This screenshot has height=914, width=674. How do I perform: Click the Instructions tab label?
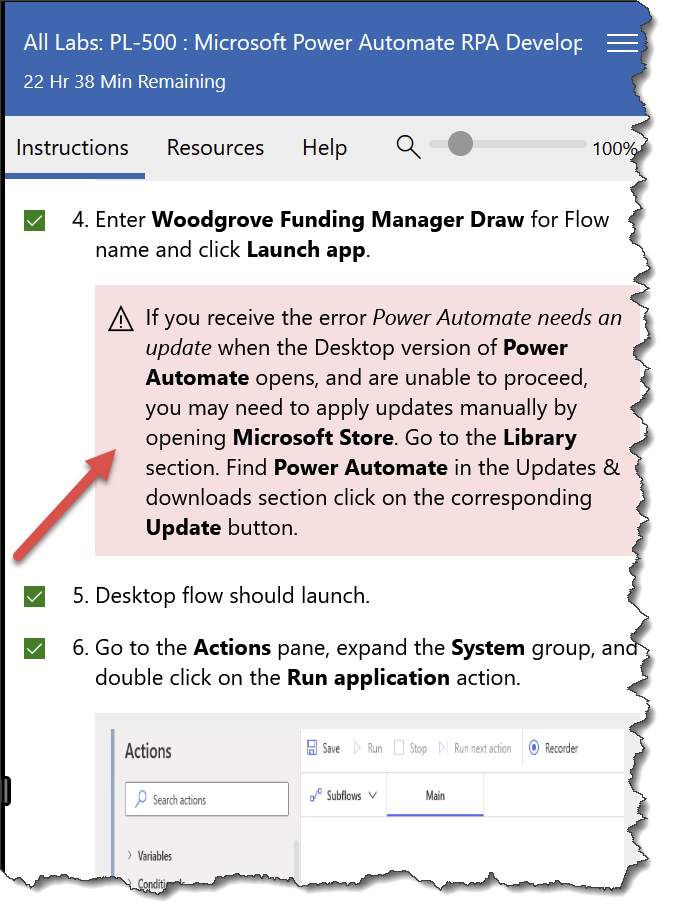[x=72, y=147]
